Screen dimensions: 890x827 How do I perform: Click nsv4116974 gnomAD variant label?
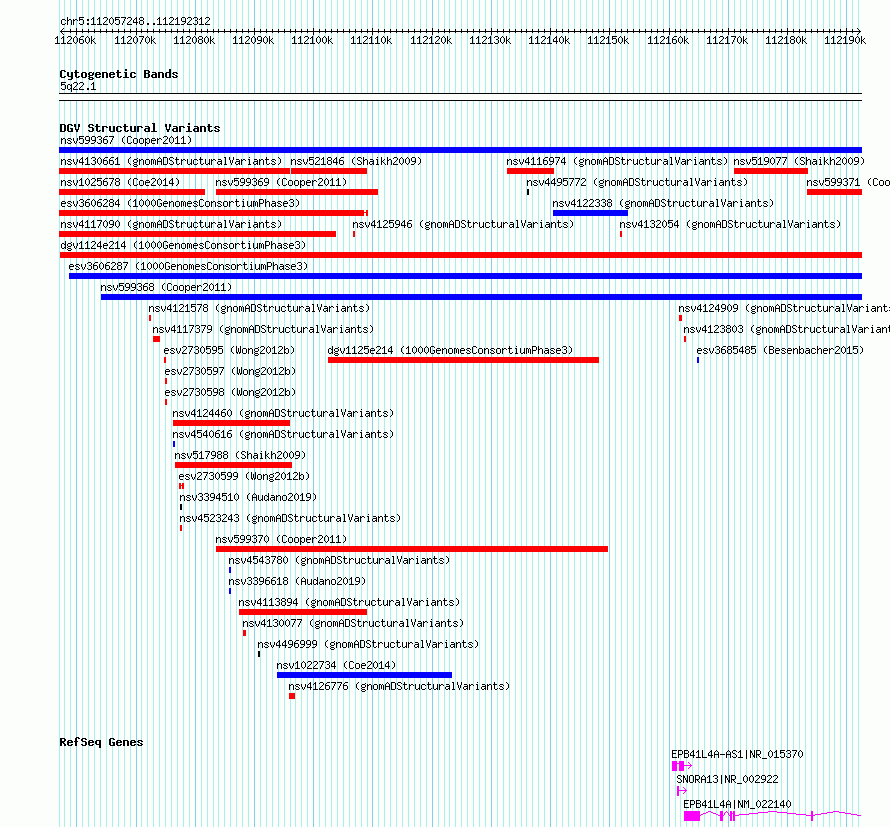click(x=617, y=161)
